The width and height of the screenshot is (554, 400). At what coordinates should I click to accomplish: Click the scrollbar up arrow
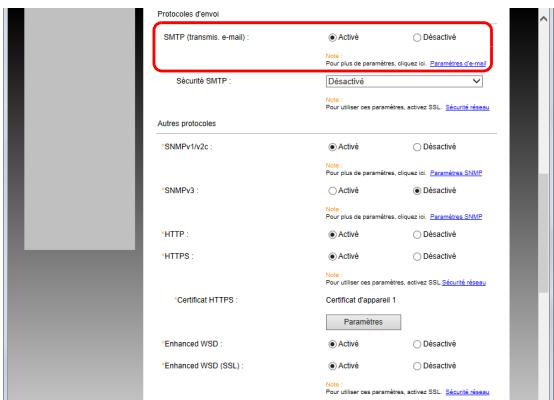(543, 19)
